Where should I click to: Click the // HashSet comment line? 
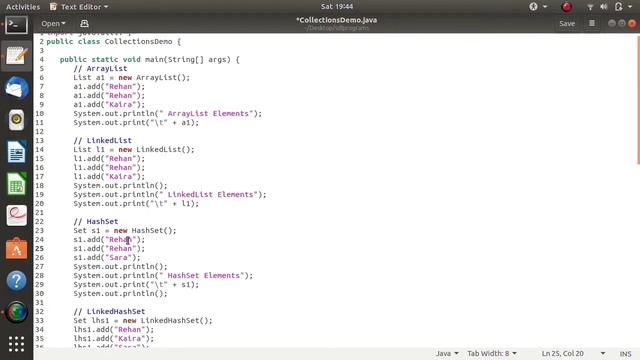tap(96, 221)
